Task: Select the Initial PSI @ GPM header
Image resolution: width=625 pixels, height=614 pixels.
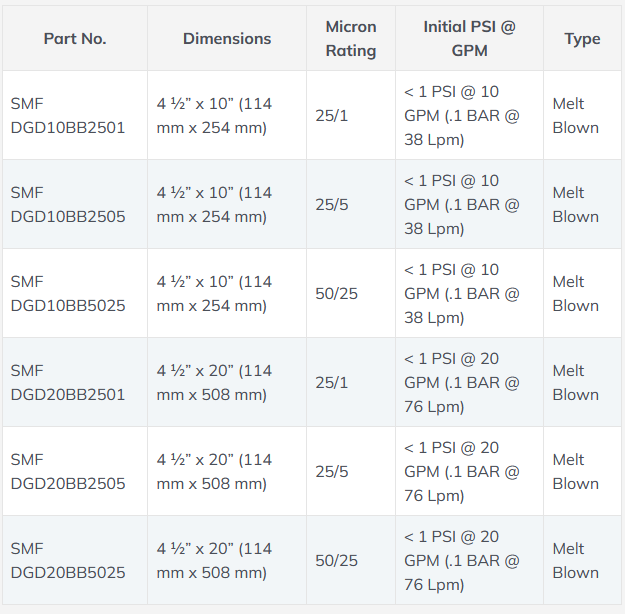Action: point(469,39)
